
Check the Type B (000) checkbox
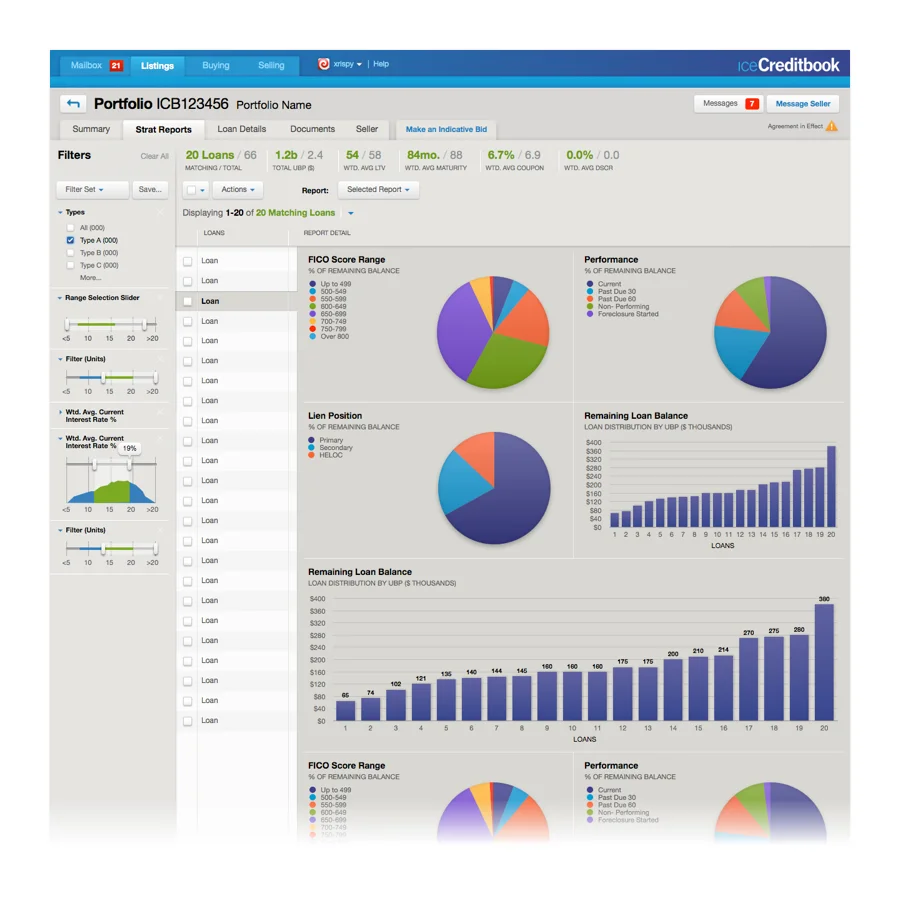(x=70, y=253)
